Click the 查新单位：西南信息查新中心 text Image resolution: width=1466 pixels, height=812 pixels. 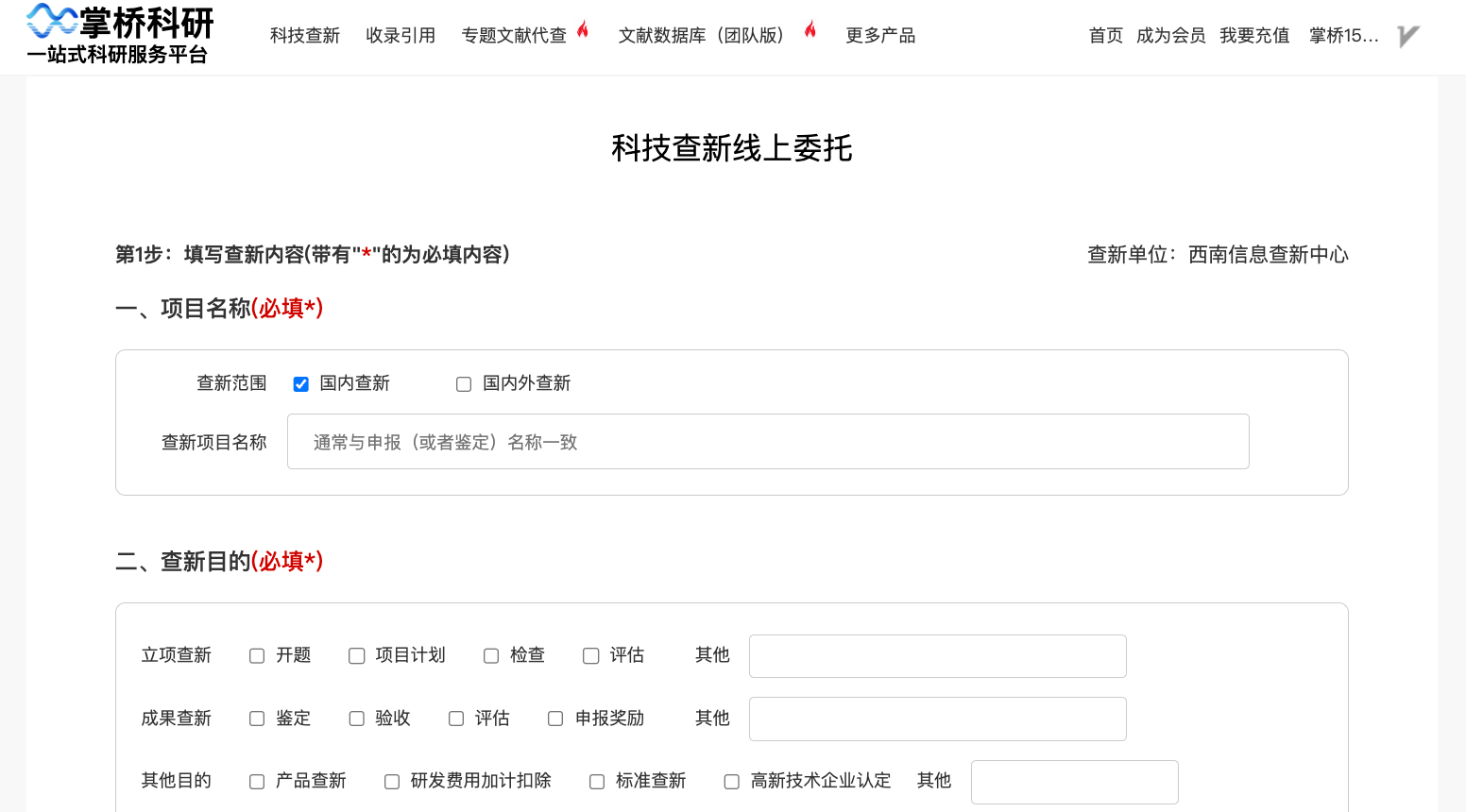(x=1218, y=255)
